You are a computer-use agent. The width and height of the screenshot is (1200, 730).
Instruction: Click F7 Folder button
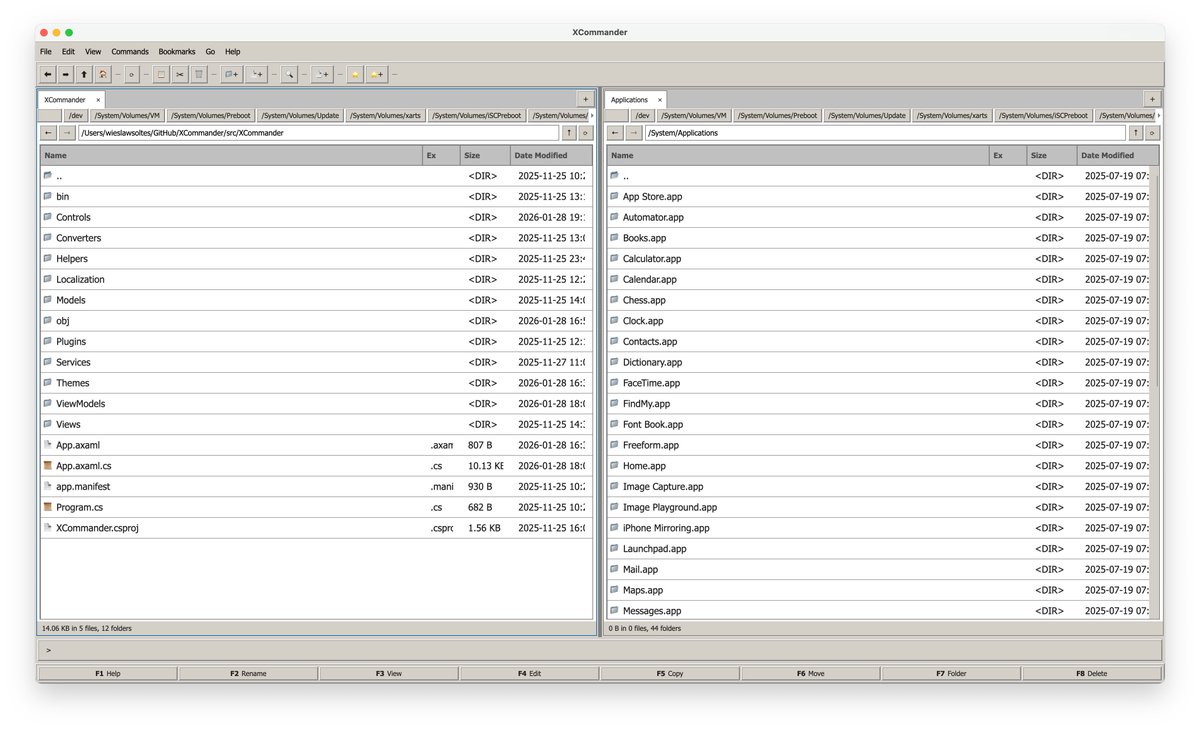(x=952, y=674)
